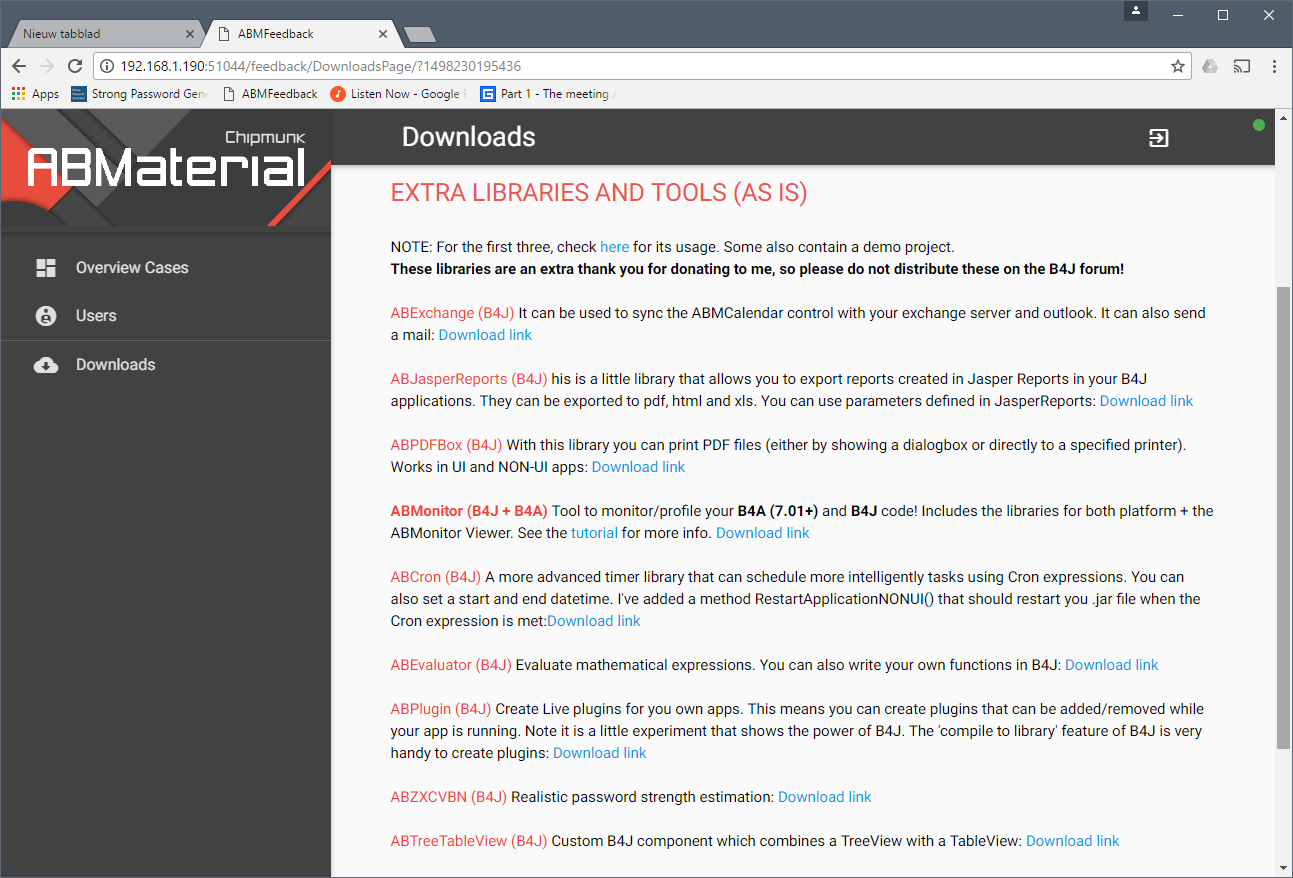Open the ABExchange Download link
Image resolution: width=1293 pixels, height=878 pixels.
(x=485, y=334)
